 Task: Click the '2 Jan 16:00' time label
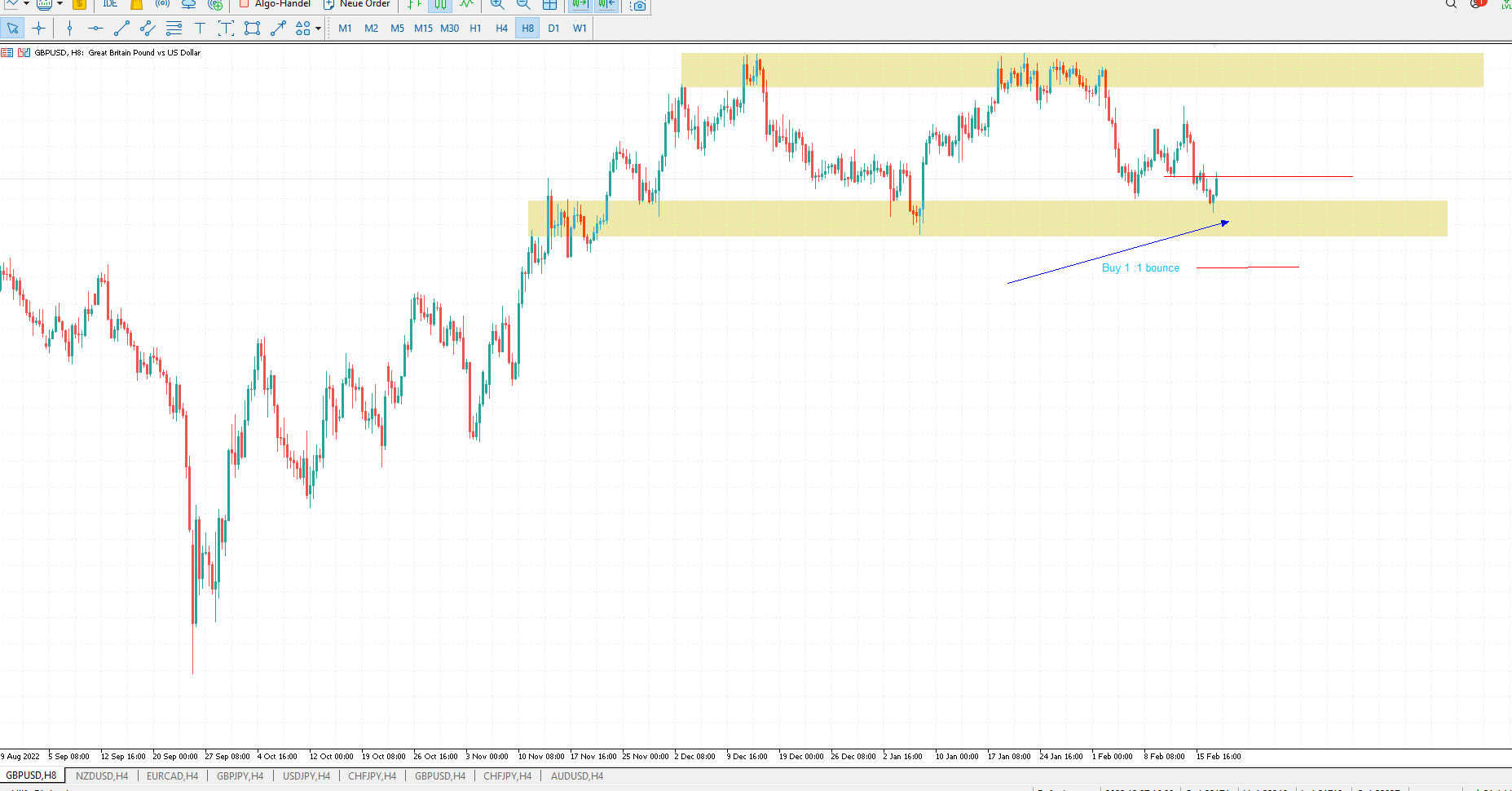(x=903, y=757)
